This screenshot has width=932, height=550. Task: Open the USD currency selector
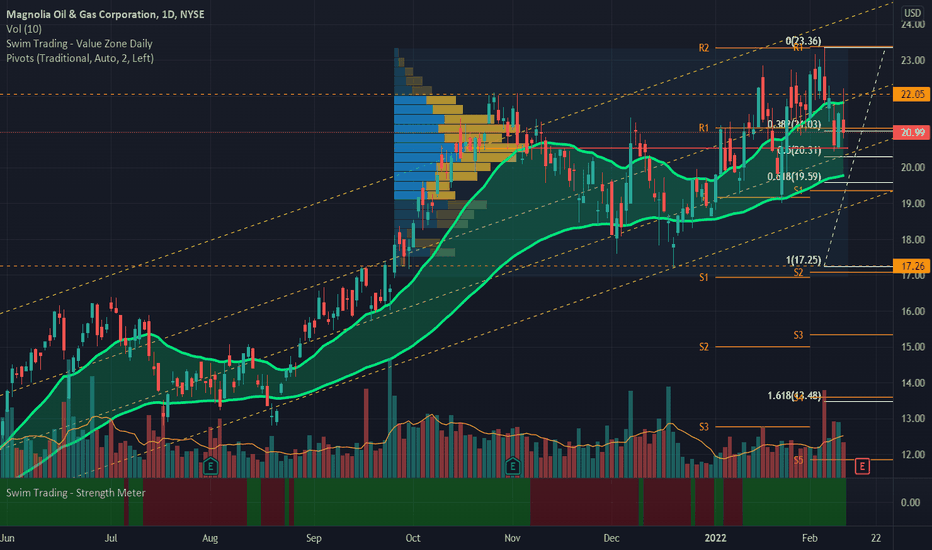(x=912, y=12)
